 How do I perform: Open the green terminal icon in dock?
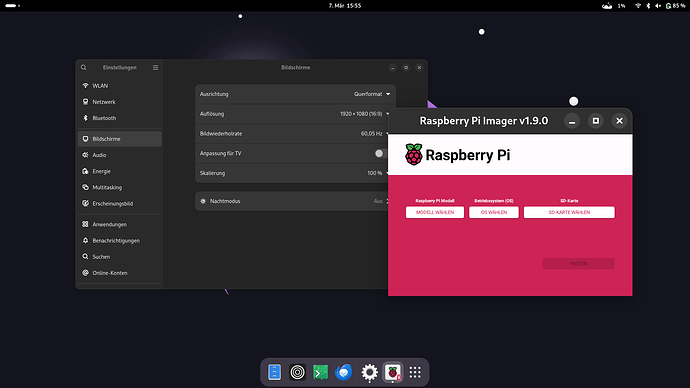320,372
